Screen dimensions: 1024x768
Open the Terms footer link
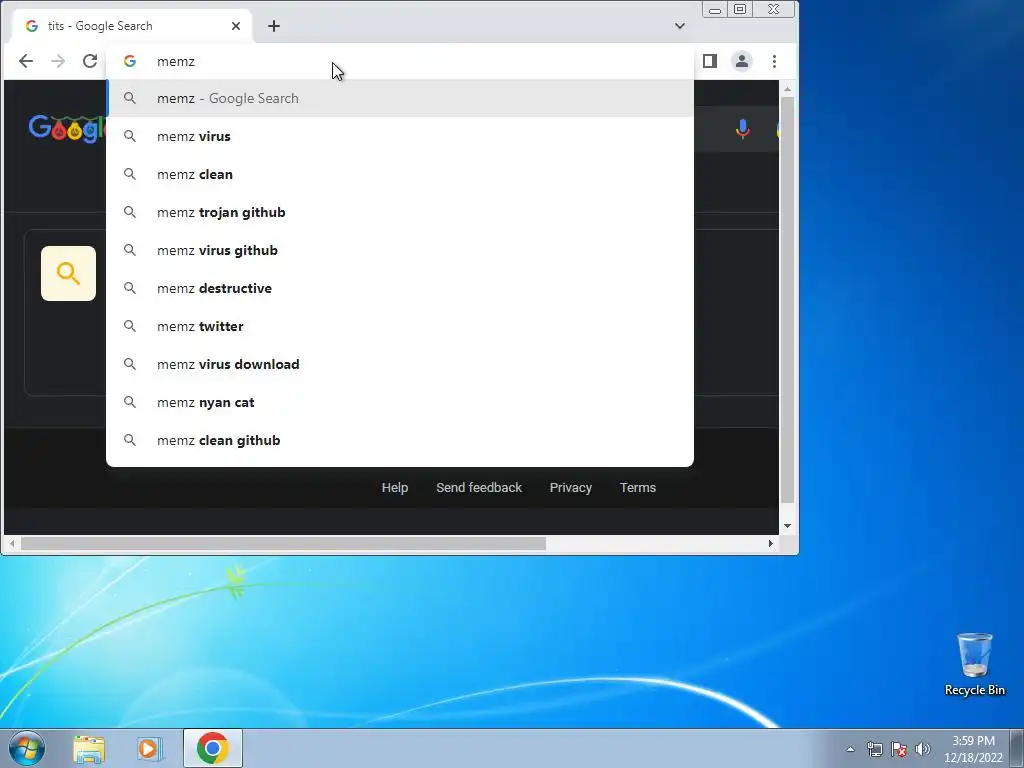(x=637, y=487)
